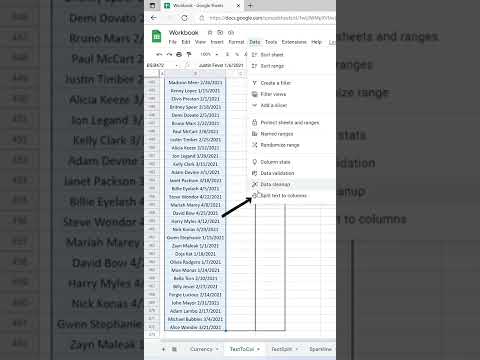Click the undo icon

pos(159,54)
